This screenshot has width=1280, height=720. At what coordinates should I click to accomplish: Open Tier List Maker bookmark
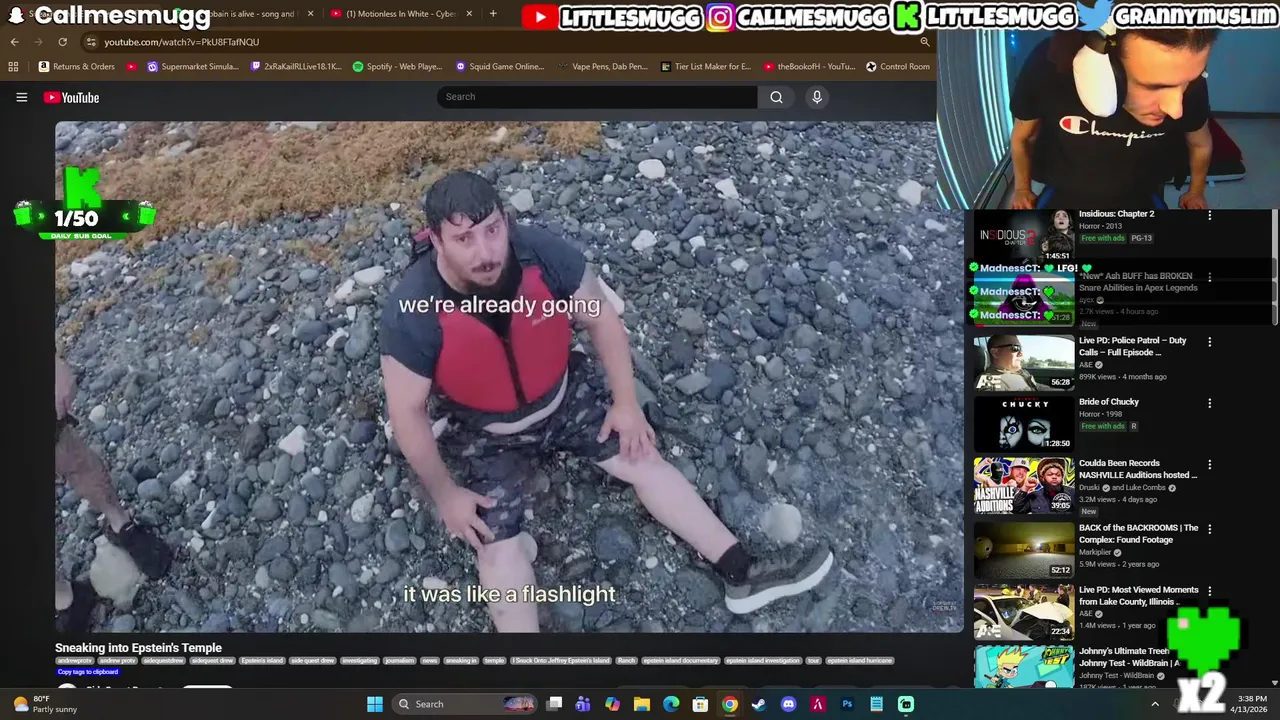(x=705, y=66)
